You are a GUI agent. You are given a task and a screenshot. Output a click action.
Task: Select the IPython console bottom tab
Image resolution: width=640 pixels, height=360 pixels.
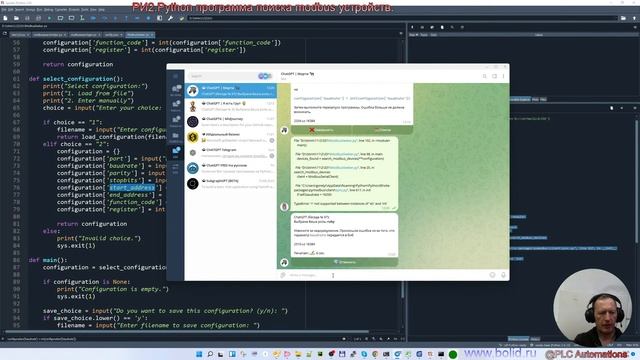(518, 339)
